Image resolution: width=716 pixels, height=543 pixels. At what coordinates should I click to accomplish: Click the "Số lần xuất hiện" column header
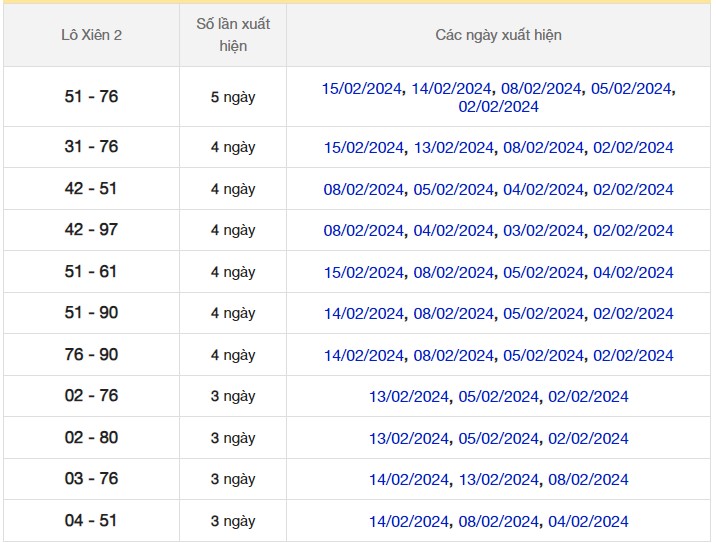point(233,35)
